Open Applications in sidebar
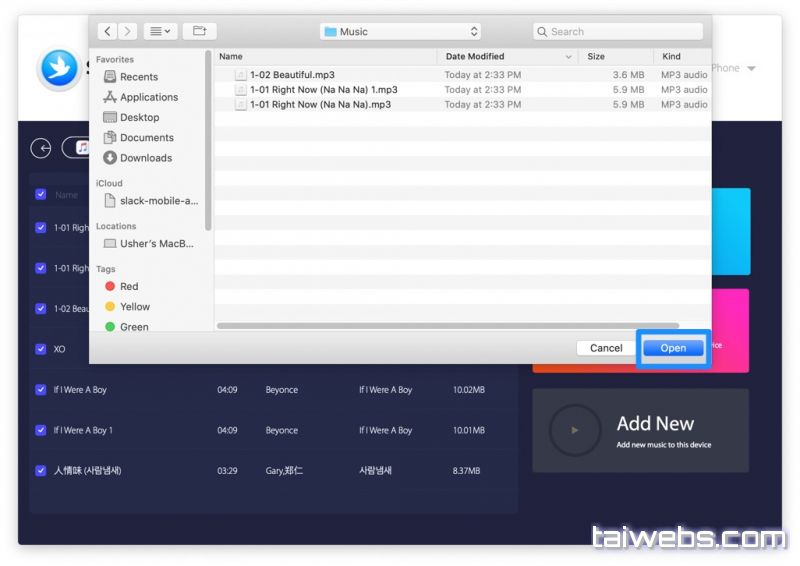Viewport: 800px width, 566px height. tap(148, 97)
